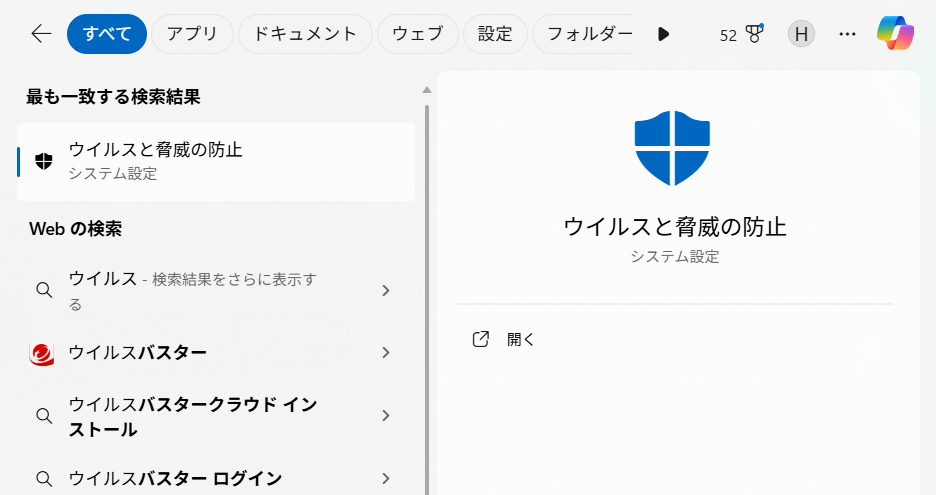Select the ウェブ filter tab
This screenshot has height=495, width=936.
click(x=418, y=34)
